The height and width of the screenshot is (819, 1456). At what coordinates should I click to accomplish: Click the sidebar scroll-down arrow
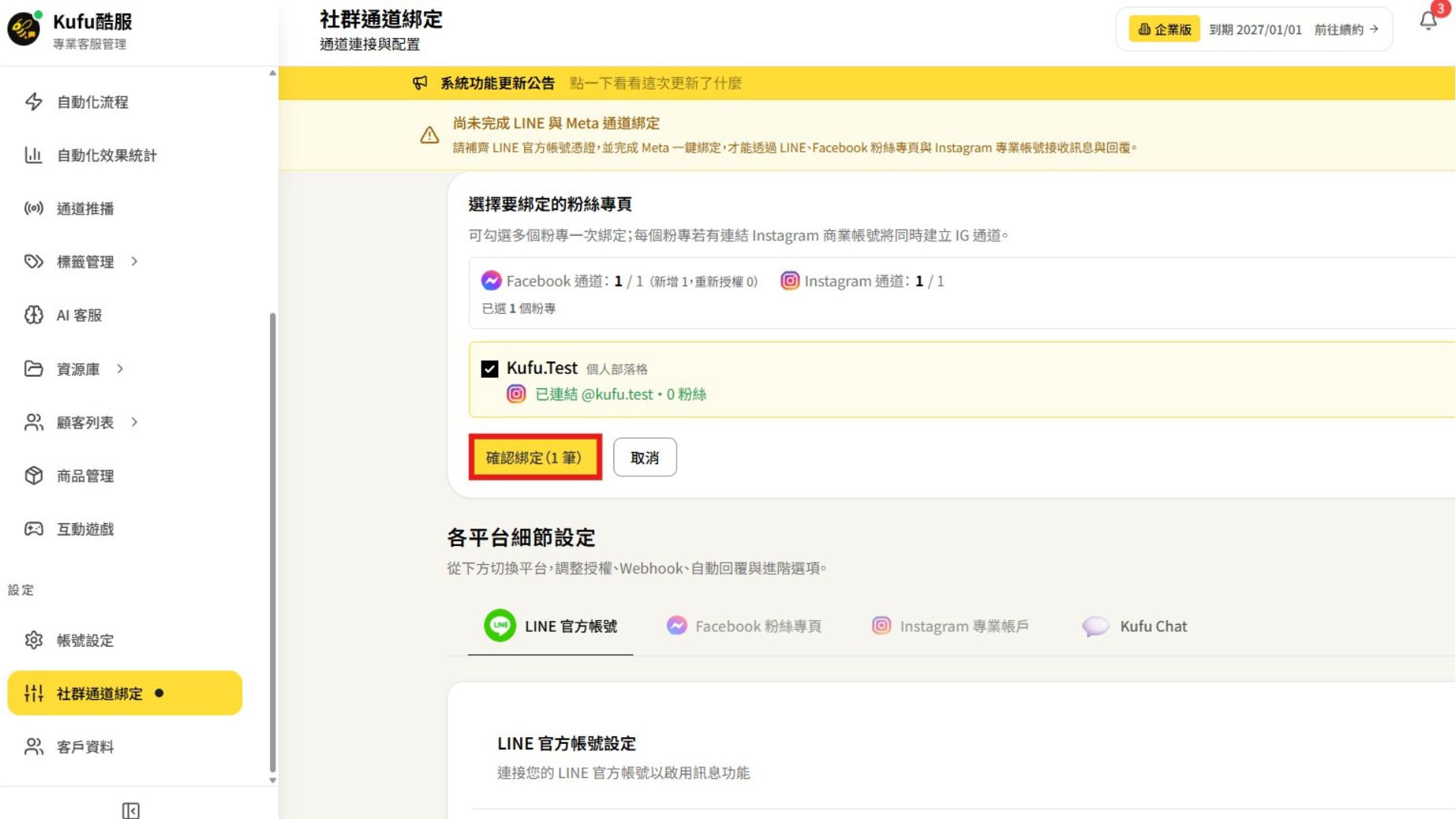point(273,780)
